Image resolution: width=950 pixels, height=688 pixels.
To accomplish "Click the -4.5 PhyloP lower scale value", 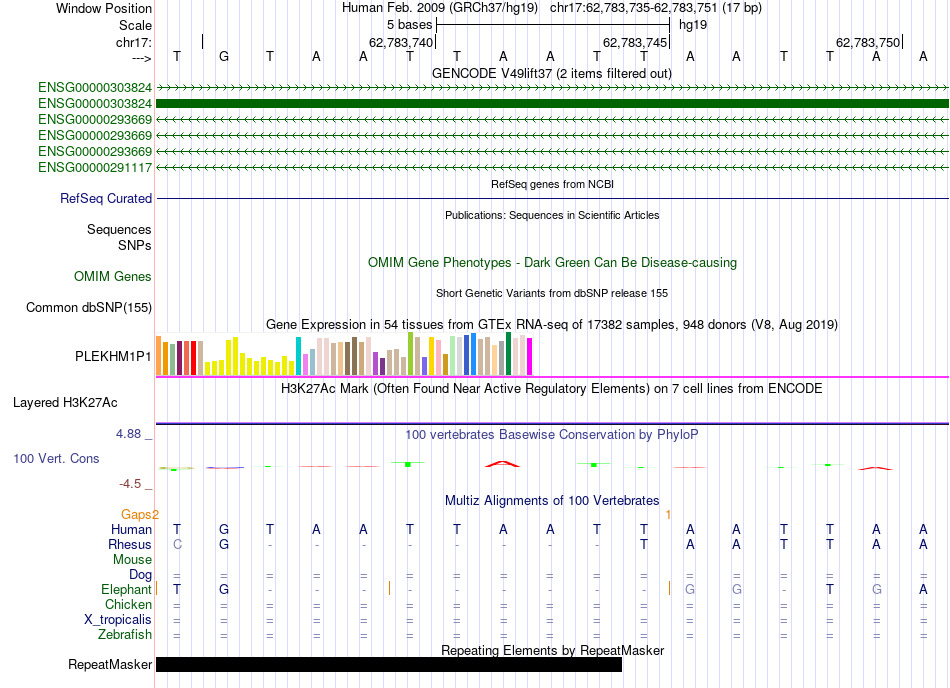I will [130, 483].
